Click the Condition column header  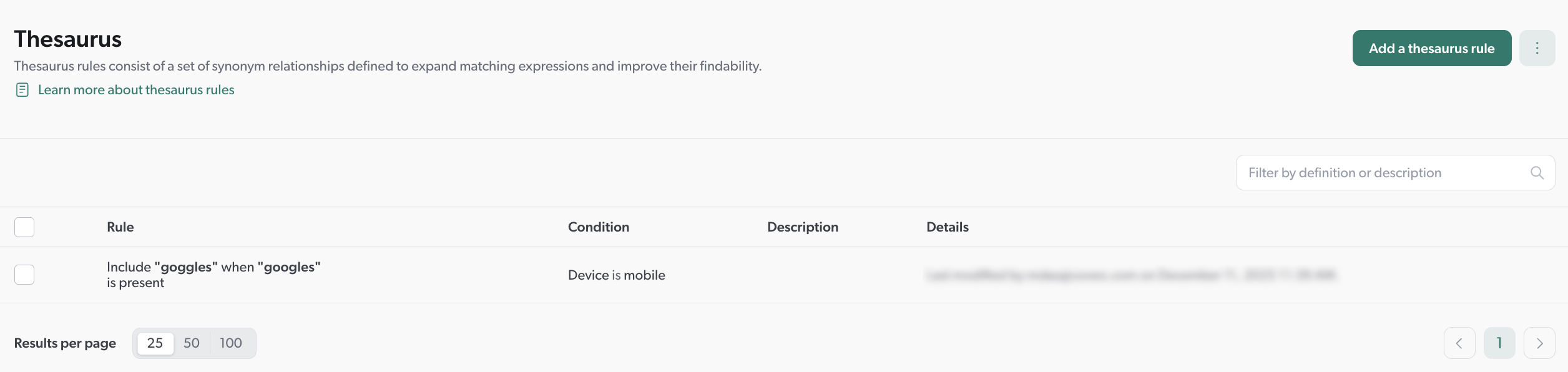pos(598,227)
